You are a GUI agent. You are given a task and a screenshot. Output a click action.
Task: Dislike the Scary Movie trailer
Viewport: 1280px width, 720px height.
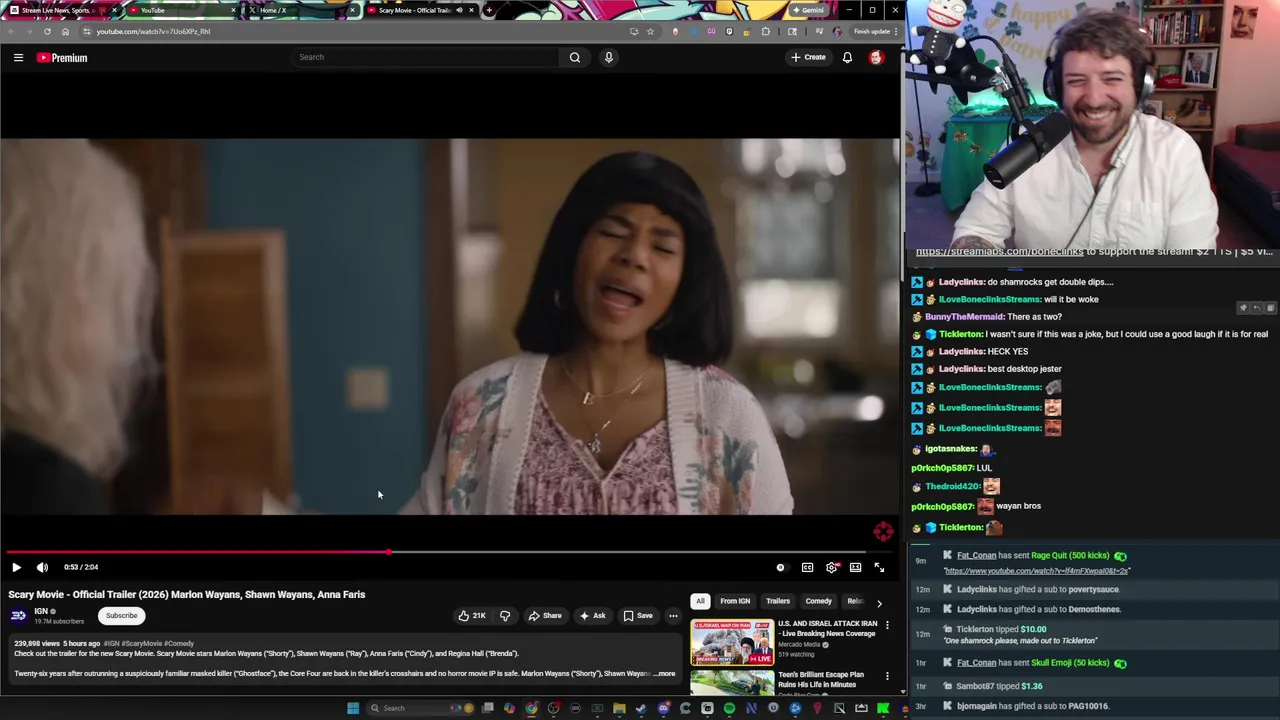point(505,616)
